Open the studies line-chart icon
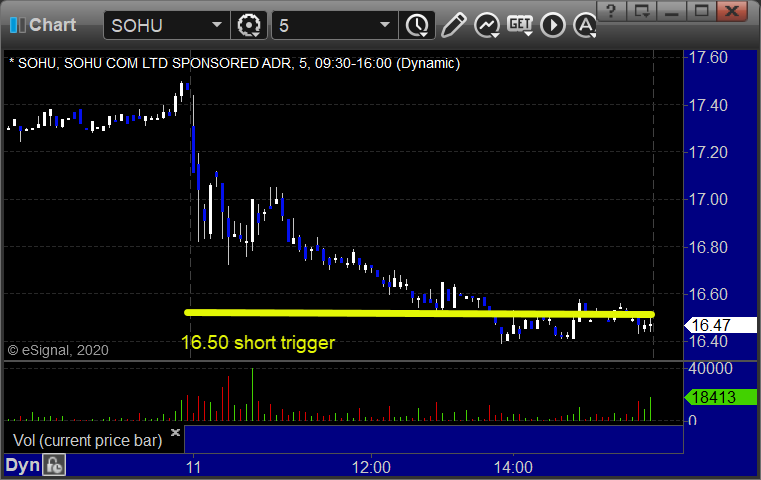 click(x=487, y=25)
